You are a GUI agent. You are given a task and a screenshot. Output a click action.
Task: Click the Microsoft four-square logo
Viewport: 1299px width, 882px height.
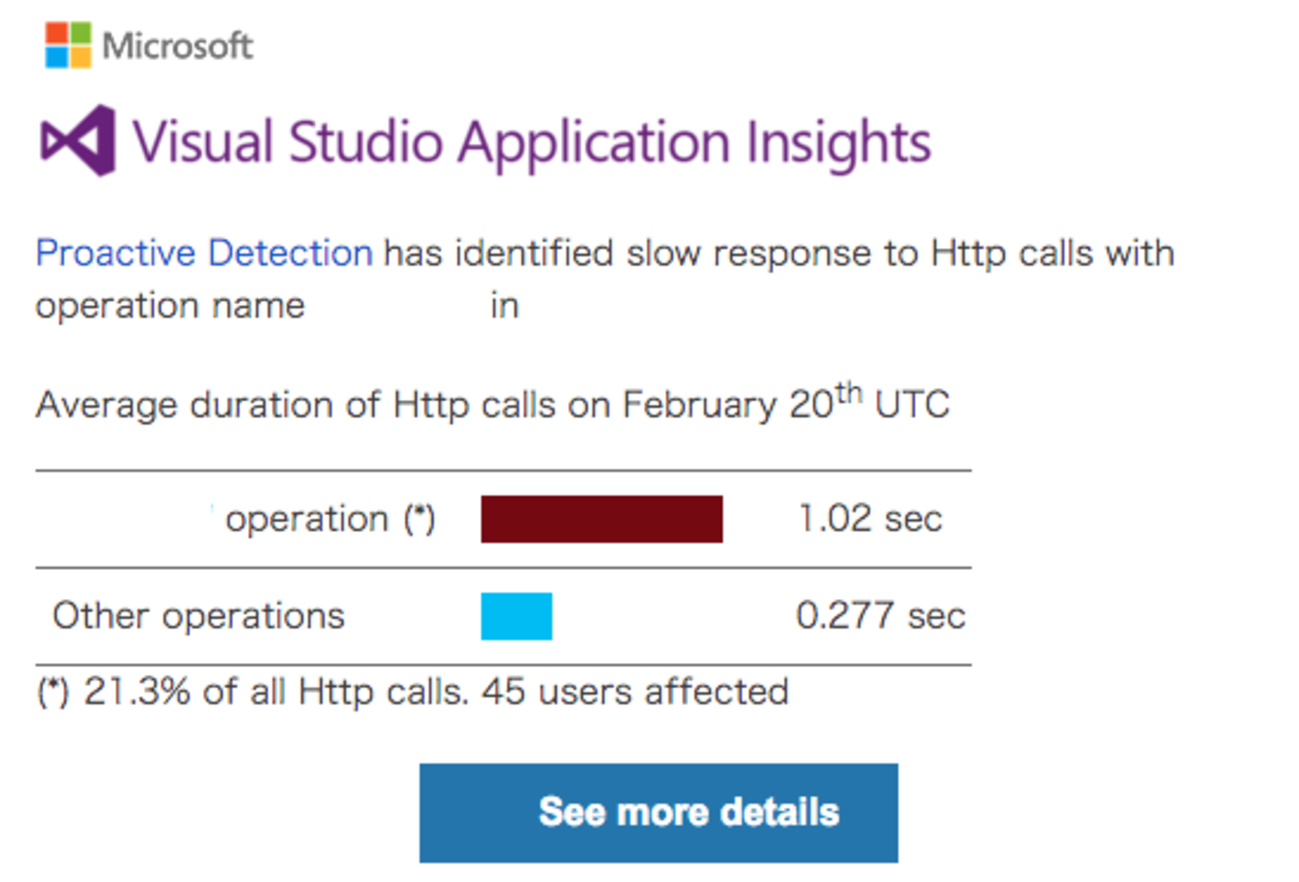pos(68,46)
